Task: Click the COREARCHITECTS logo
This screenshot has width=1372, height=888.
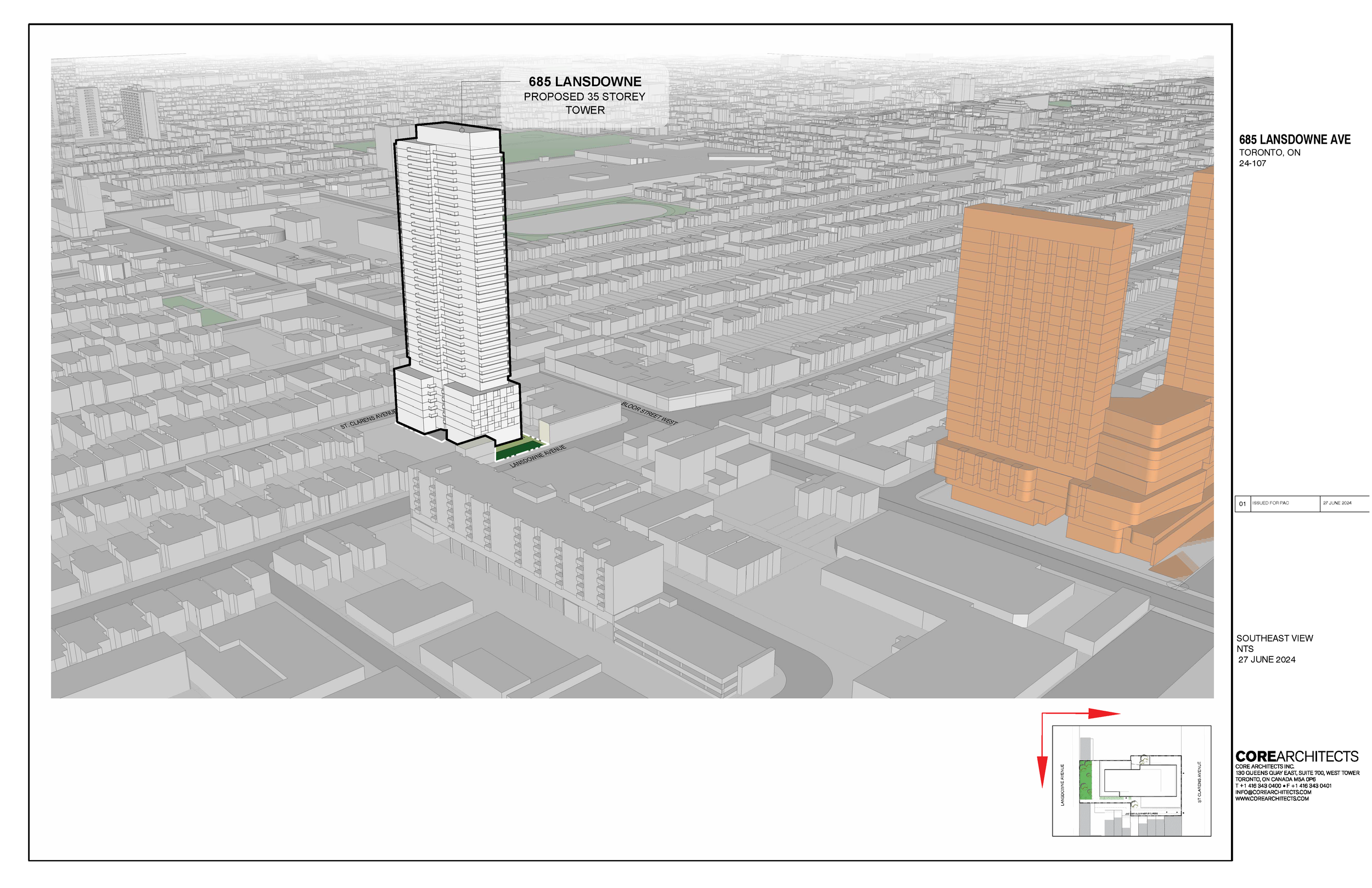Action: click(1296, 756)
